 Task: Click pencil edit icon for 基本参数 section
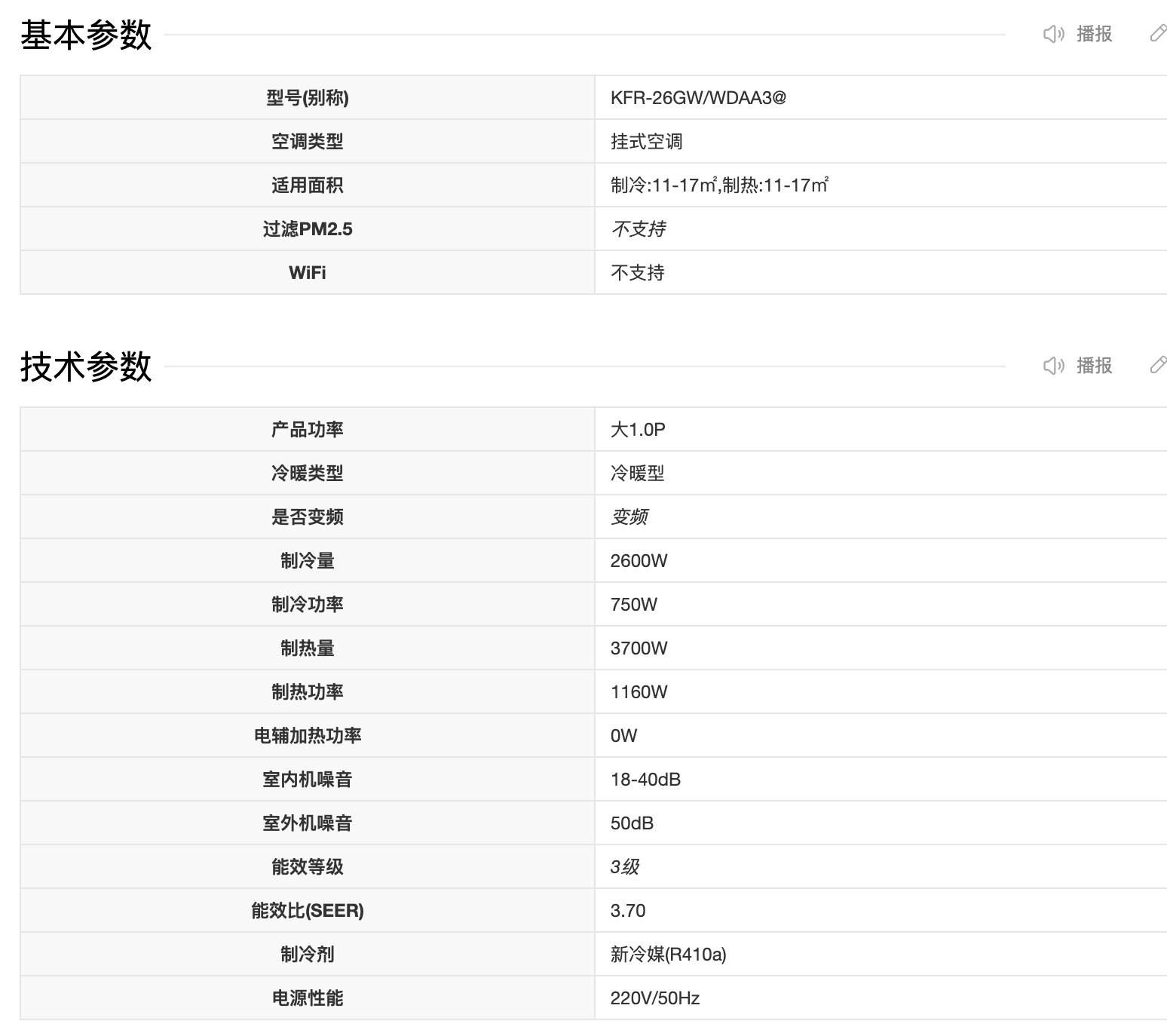[1157, 34]
